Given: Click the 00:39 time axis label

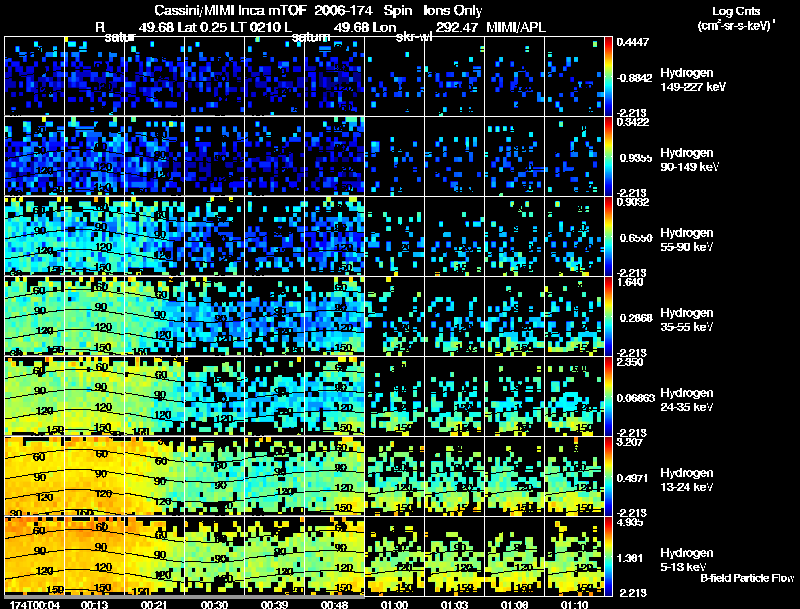Looking at the screenshot, I should pos(274,604).
